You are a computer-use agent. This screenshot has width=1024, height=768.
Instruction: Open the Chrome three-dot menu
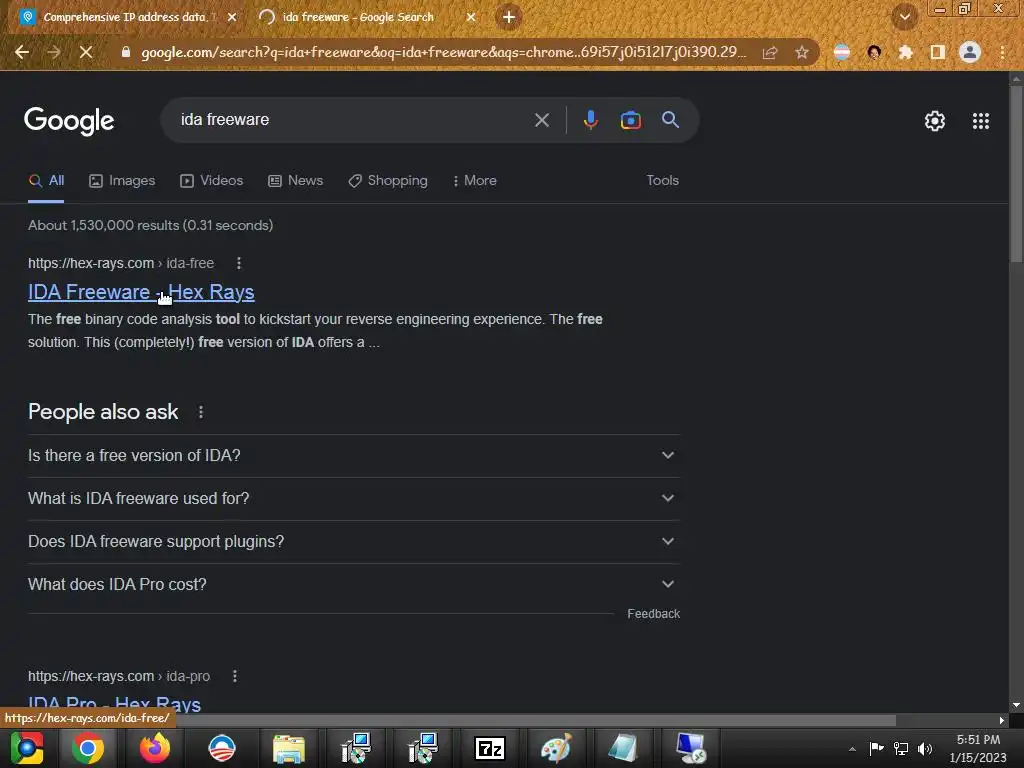1002,52
